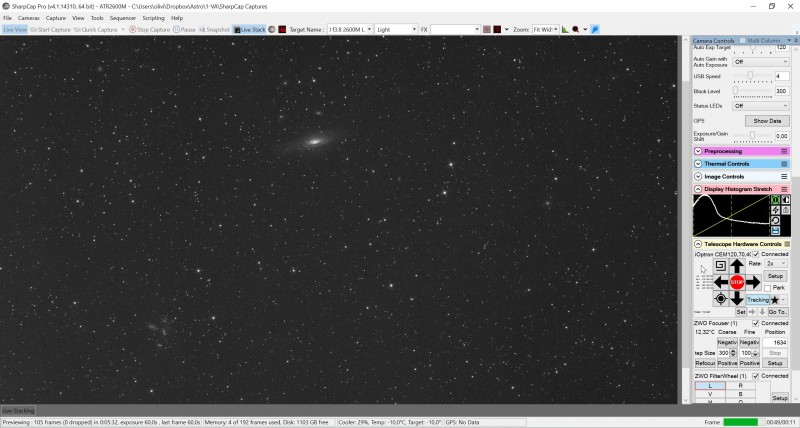Screen dimensions: 800x428
Task: Click the half black and white contrast icon in the histogram panel
Action: pyautogui.click(x=786, y=200)
